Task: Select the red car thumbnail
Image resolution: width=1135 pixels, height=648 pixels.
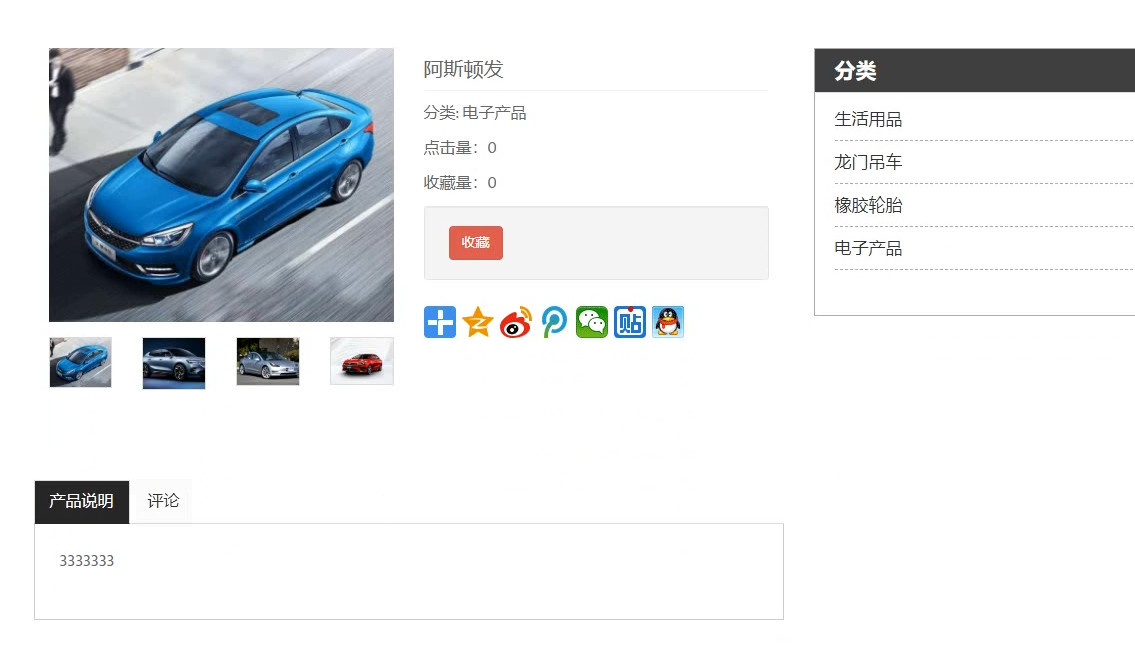Action: coord(362,361)
